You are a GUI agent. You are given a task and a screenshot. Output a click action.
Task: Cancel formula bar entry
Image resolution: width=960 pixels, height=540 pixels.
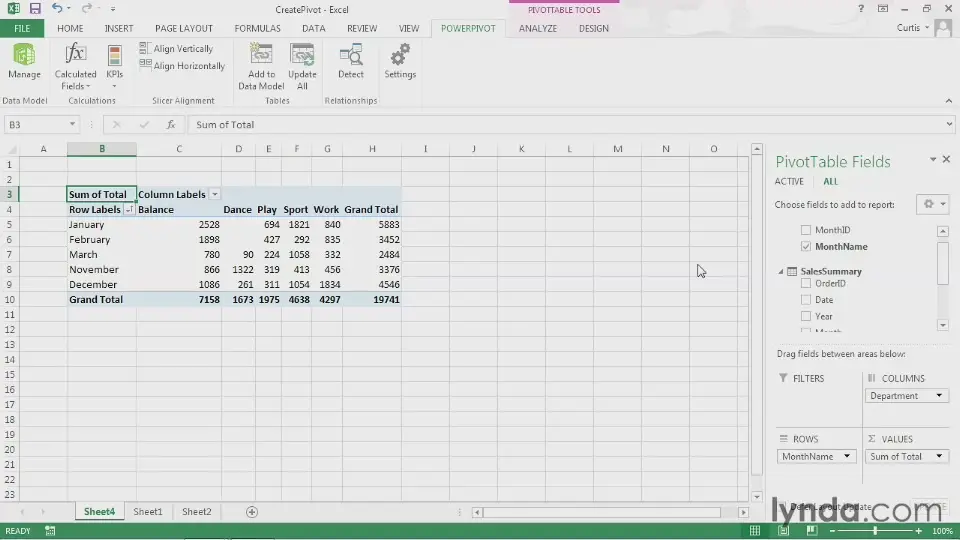(x=116, y=124)
